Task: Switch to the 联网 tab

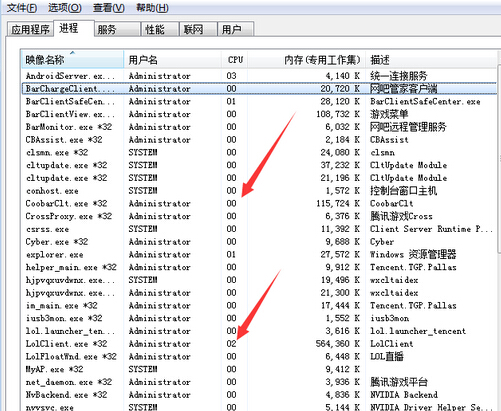Action: (x=199, y=29)
